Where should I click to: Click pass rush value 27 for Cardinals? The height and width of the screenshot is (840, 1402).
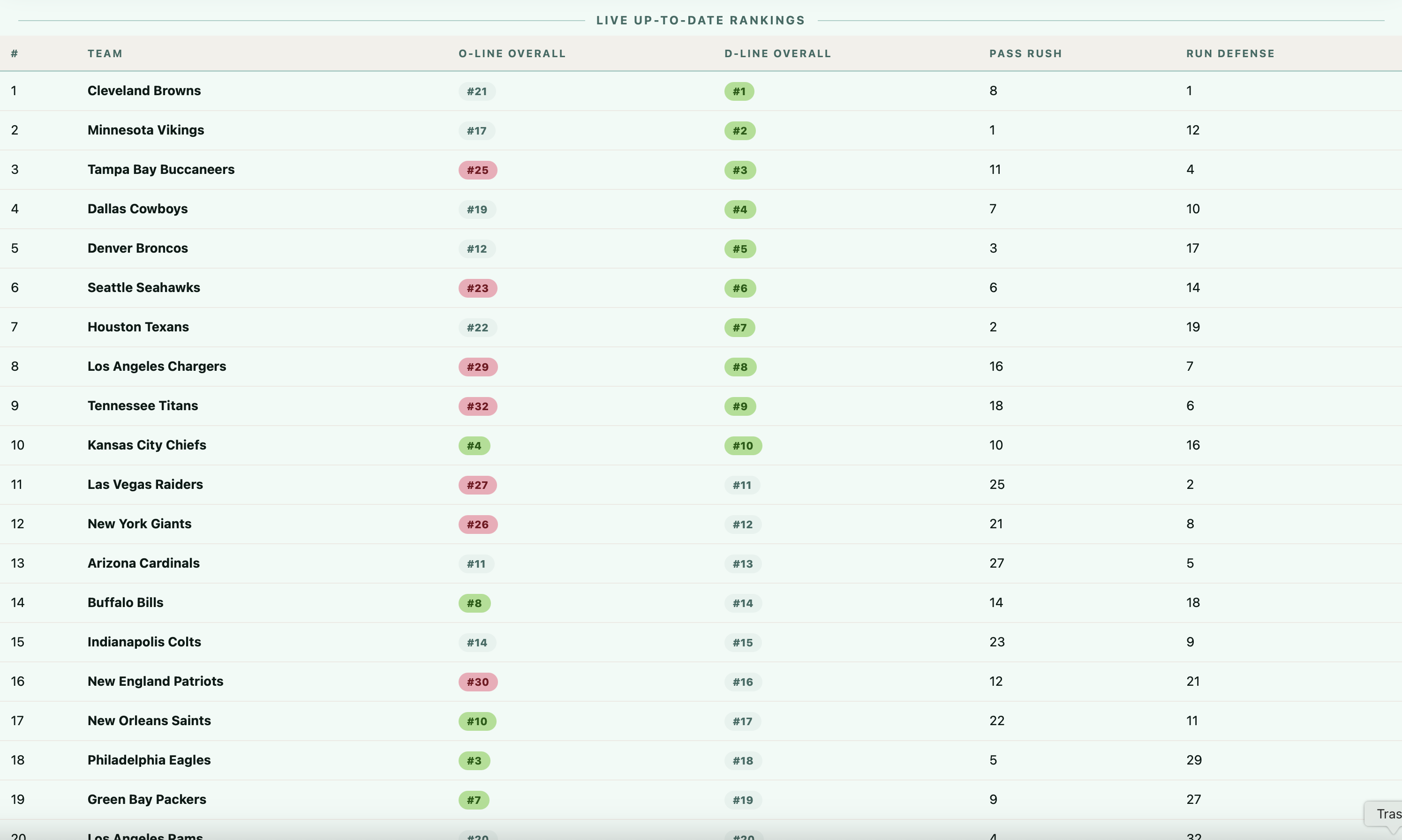tap(996, 563)
